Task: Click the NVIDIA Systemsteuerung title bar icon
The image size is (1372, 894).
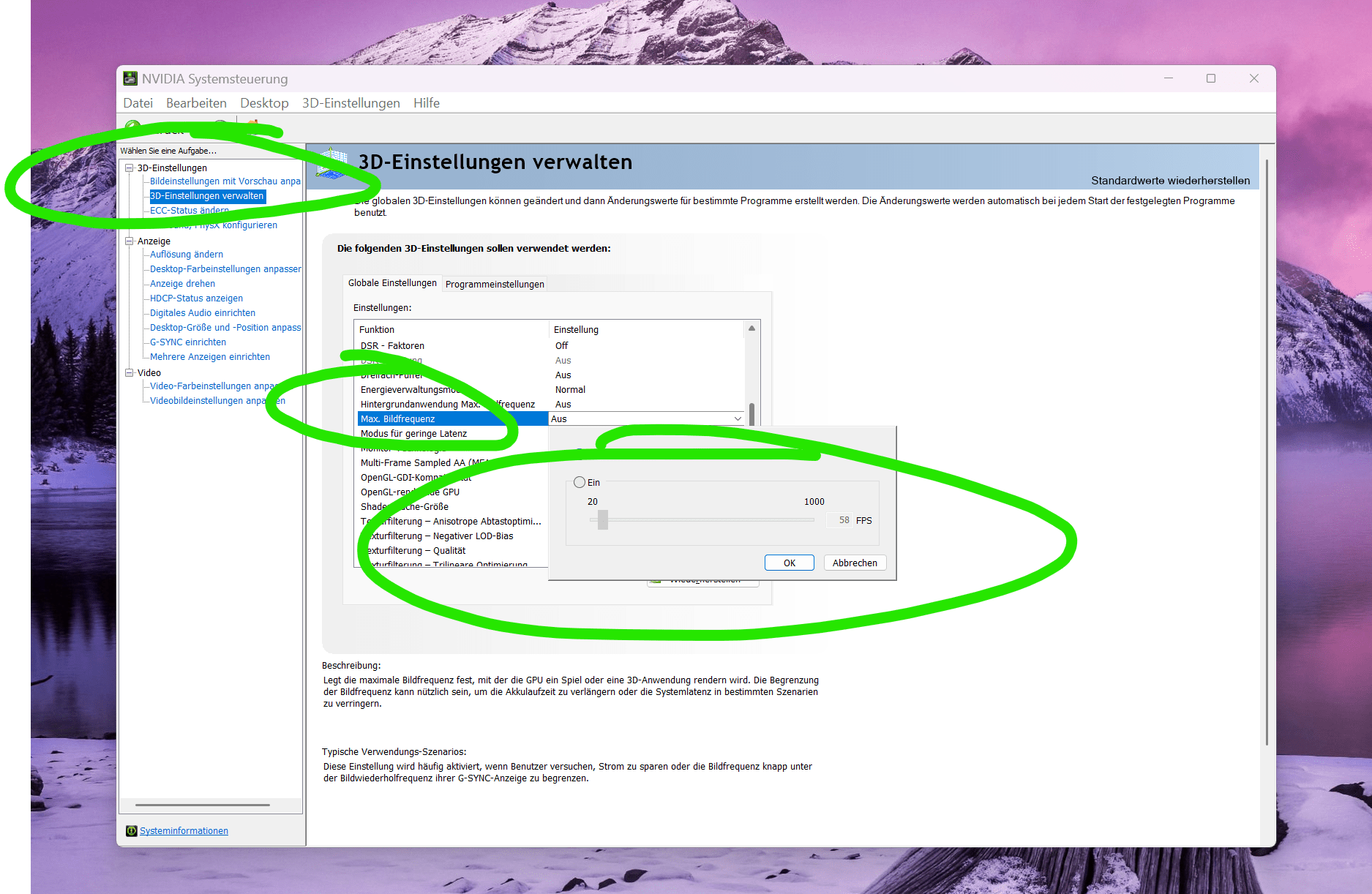Action: [130, 78]
